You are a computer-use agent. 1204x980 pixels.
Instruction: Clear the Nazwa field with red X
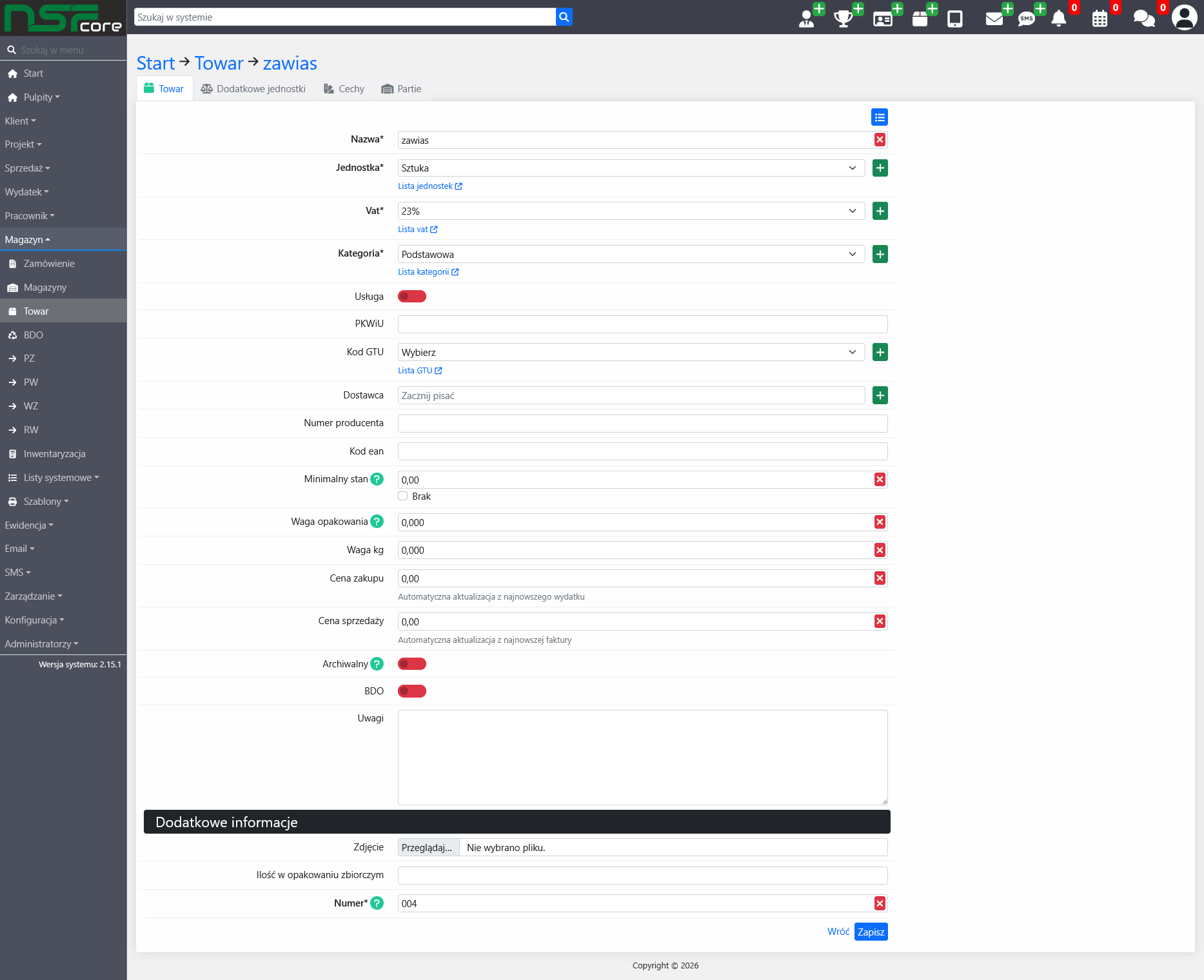[x=880, y=140]
